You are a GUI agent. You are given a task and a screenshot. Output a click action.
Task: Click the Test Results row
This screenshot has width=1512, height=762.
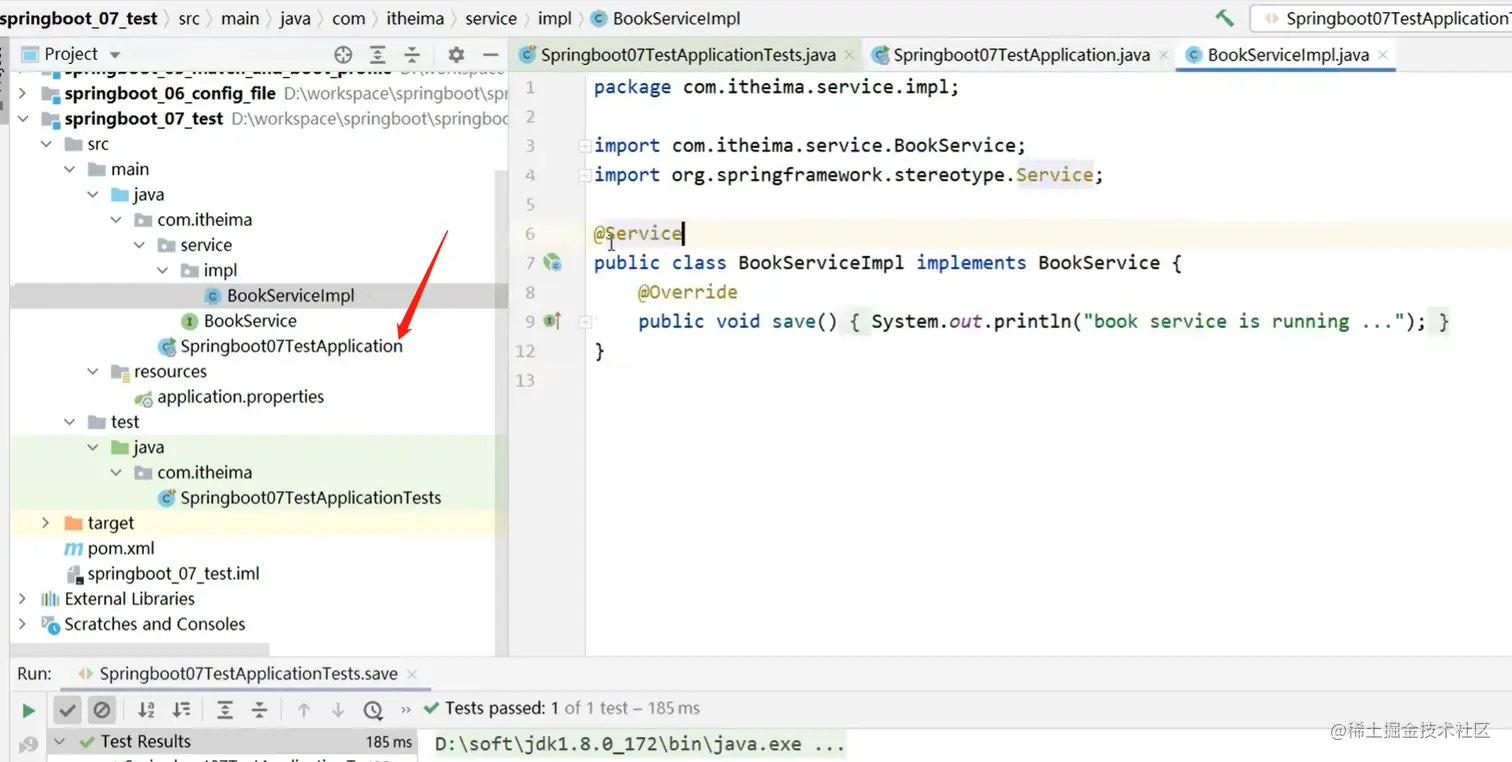click(232, 742)
